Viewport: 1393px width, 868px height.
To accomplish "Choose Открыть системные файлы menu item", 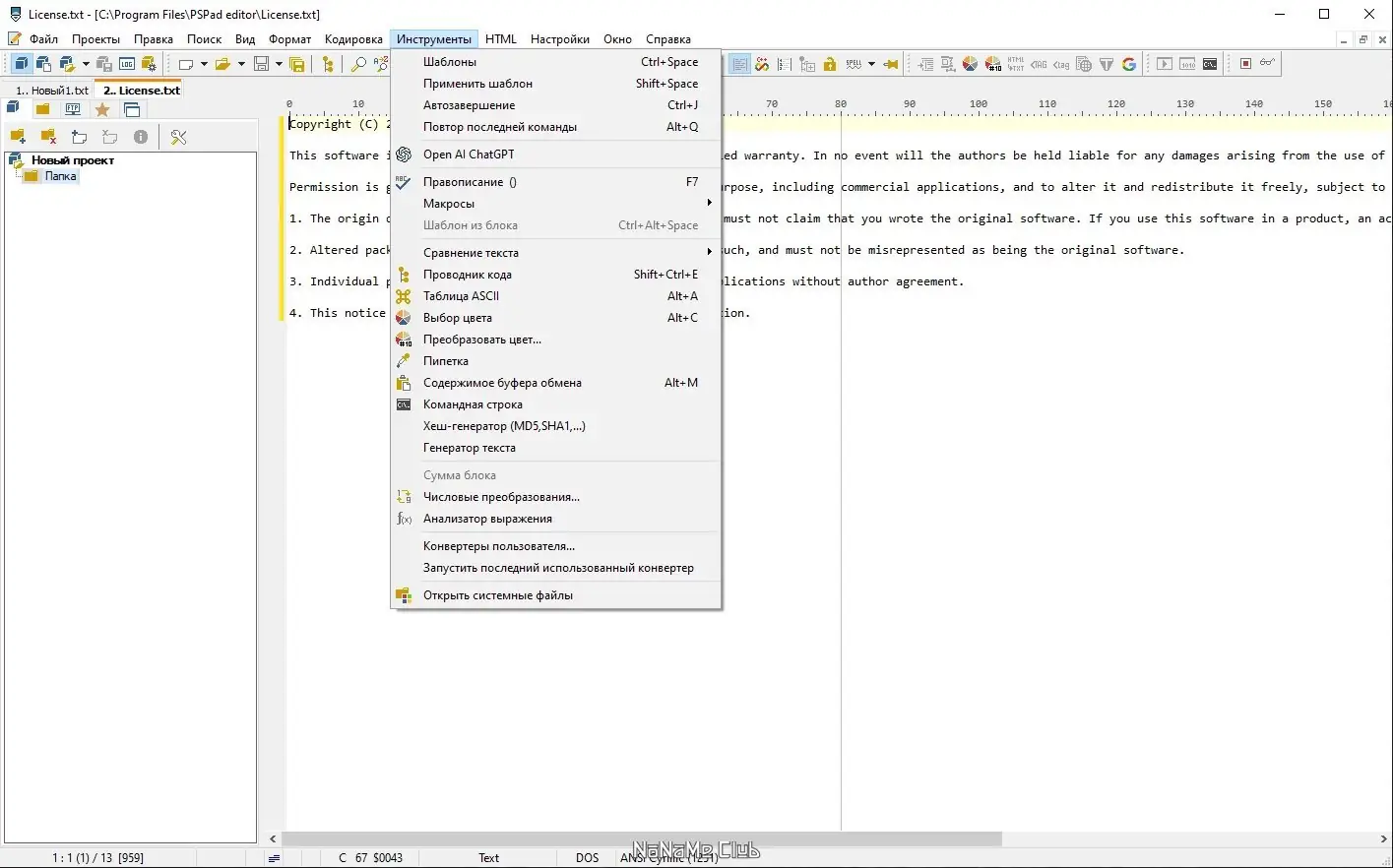I will (x=556, y=595).
